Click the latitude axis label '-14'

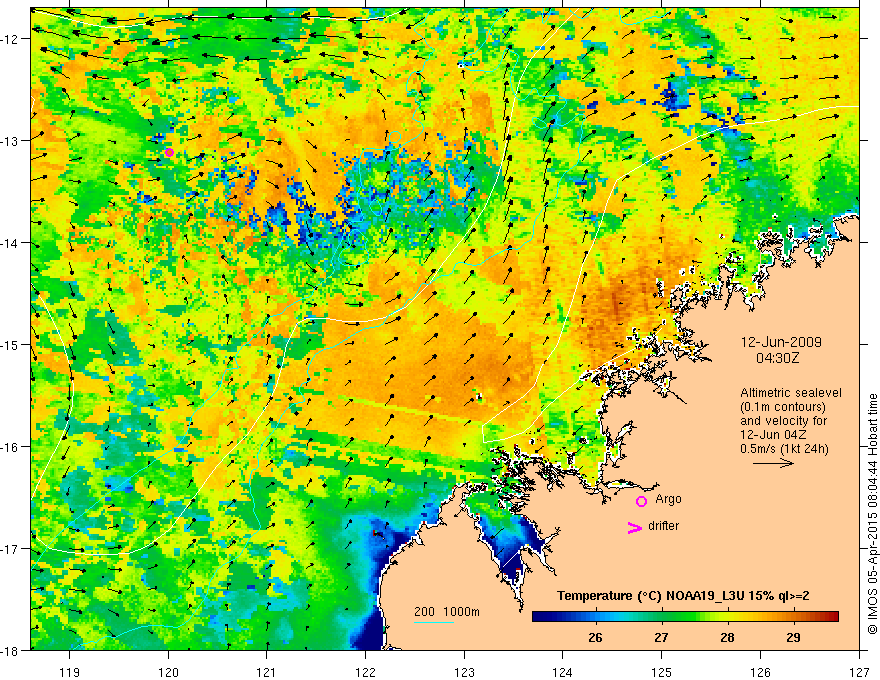11,243
